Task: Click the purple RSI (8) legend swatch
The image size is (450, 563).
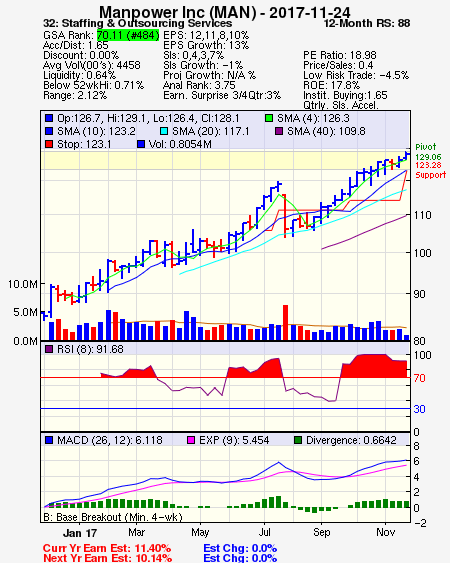Action: pyautogui.click(x=49, y=349)
